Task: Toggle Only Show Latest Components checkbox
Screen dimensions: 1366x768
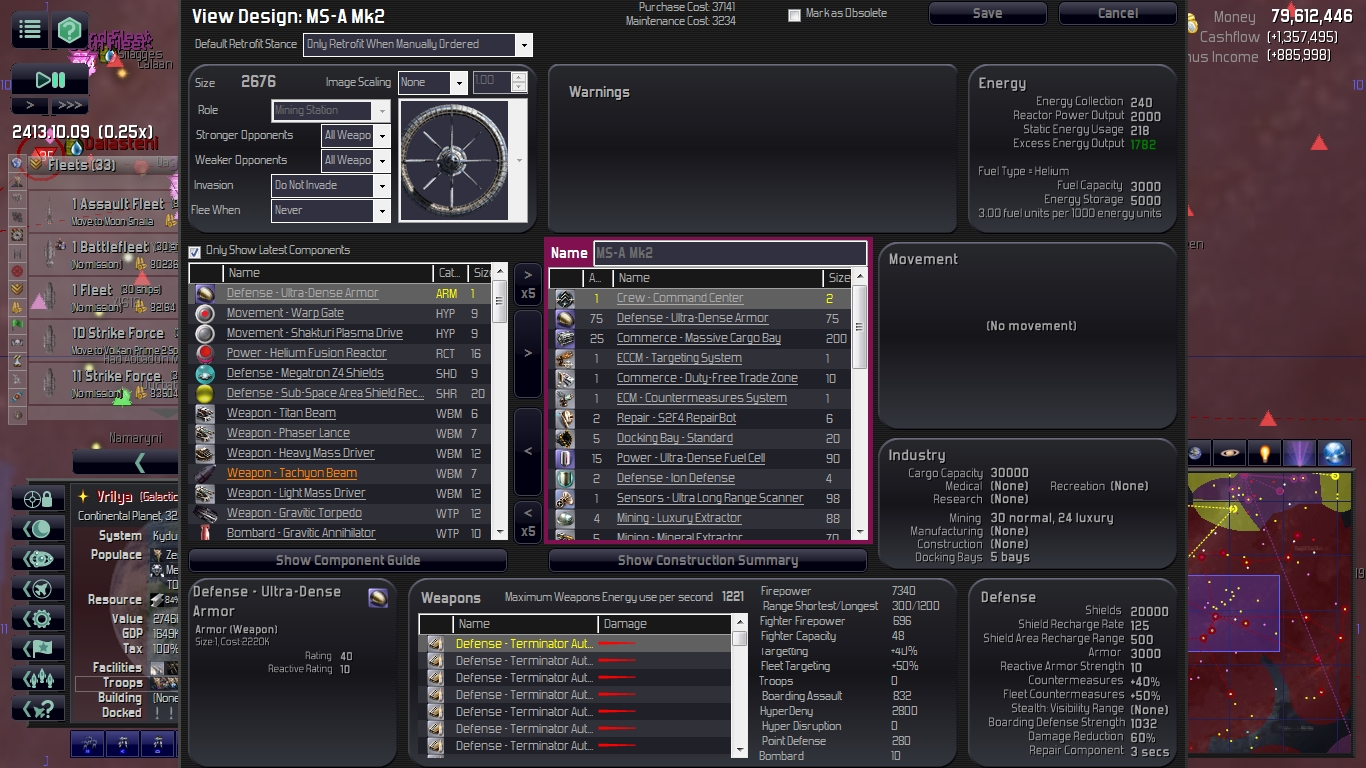Action: pos(195,251)
